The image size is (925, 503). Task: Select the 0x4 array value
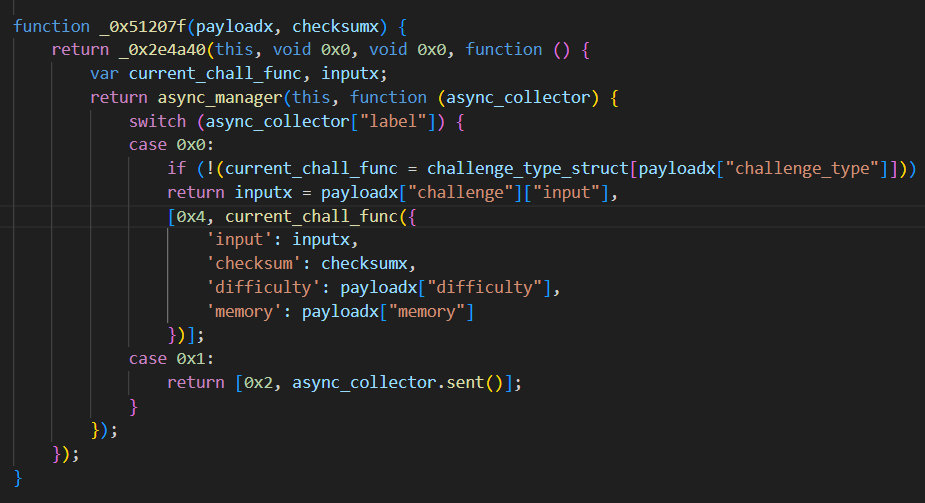(x=191, y=217)
